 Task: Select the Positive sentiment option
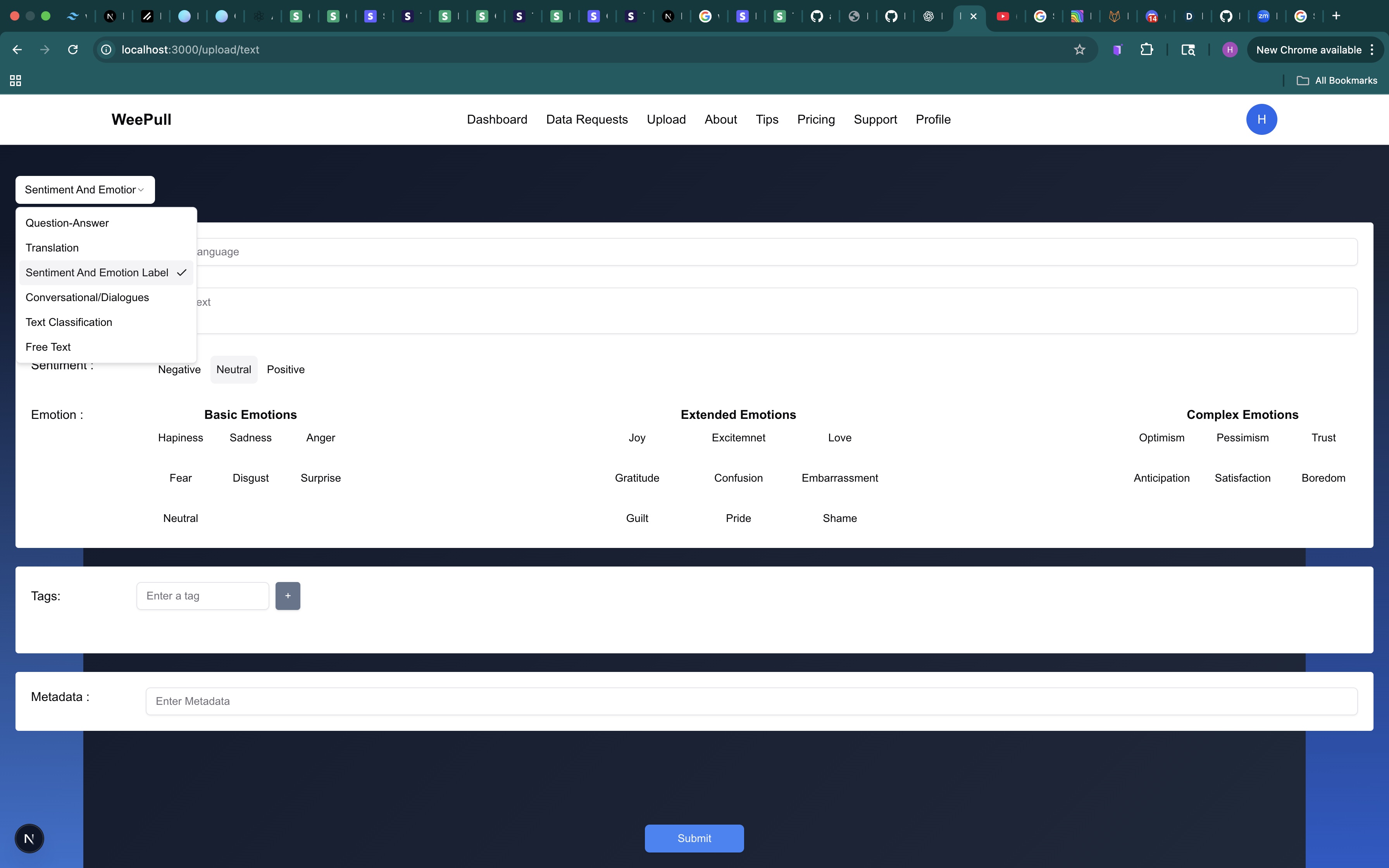tap(285, 370)
